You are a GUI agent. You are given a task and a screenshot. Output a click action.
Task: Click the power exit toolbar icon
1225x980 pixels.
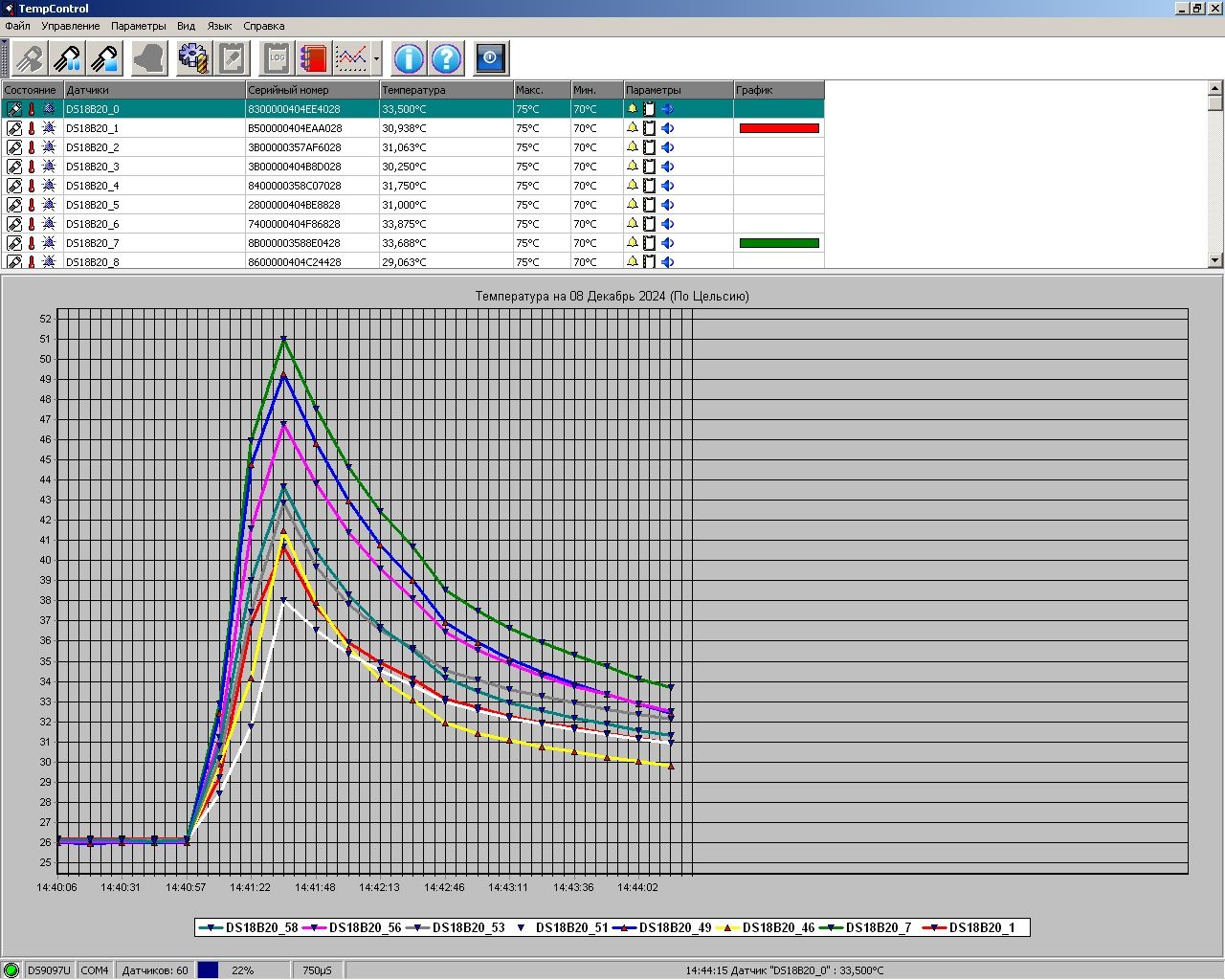click(490, 58)
